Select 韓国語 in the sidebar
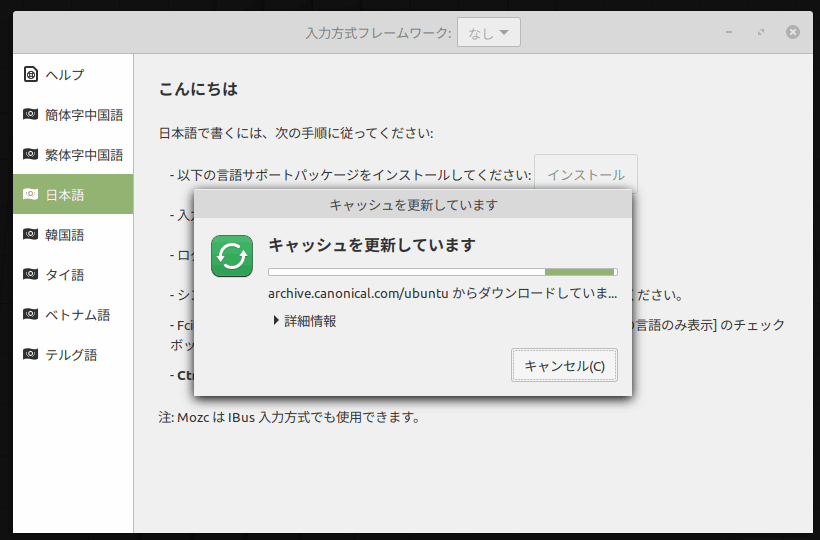820x540 pixels. [73, 234]
